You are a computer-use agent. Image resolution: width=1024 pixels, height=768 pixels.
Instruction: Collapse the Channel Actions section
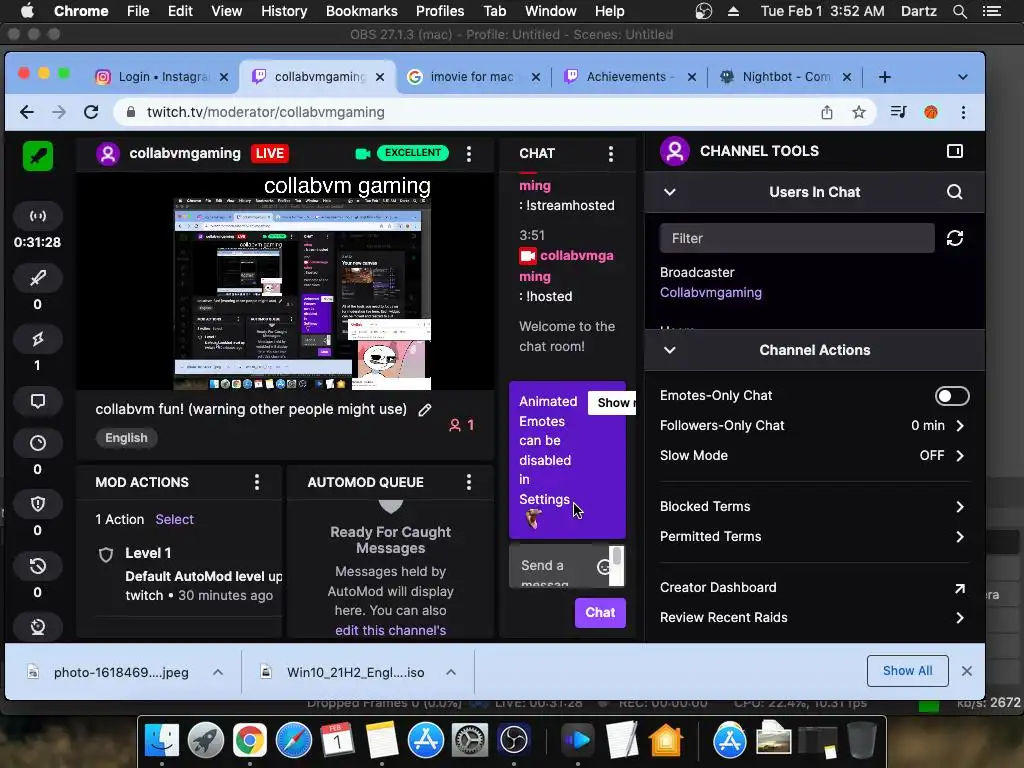[x=669, y=350]
